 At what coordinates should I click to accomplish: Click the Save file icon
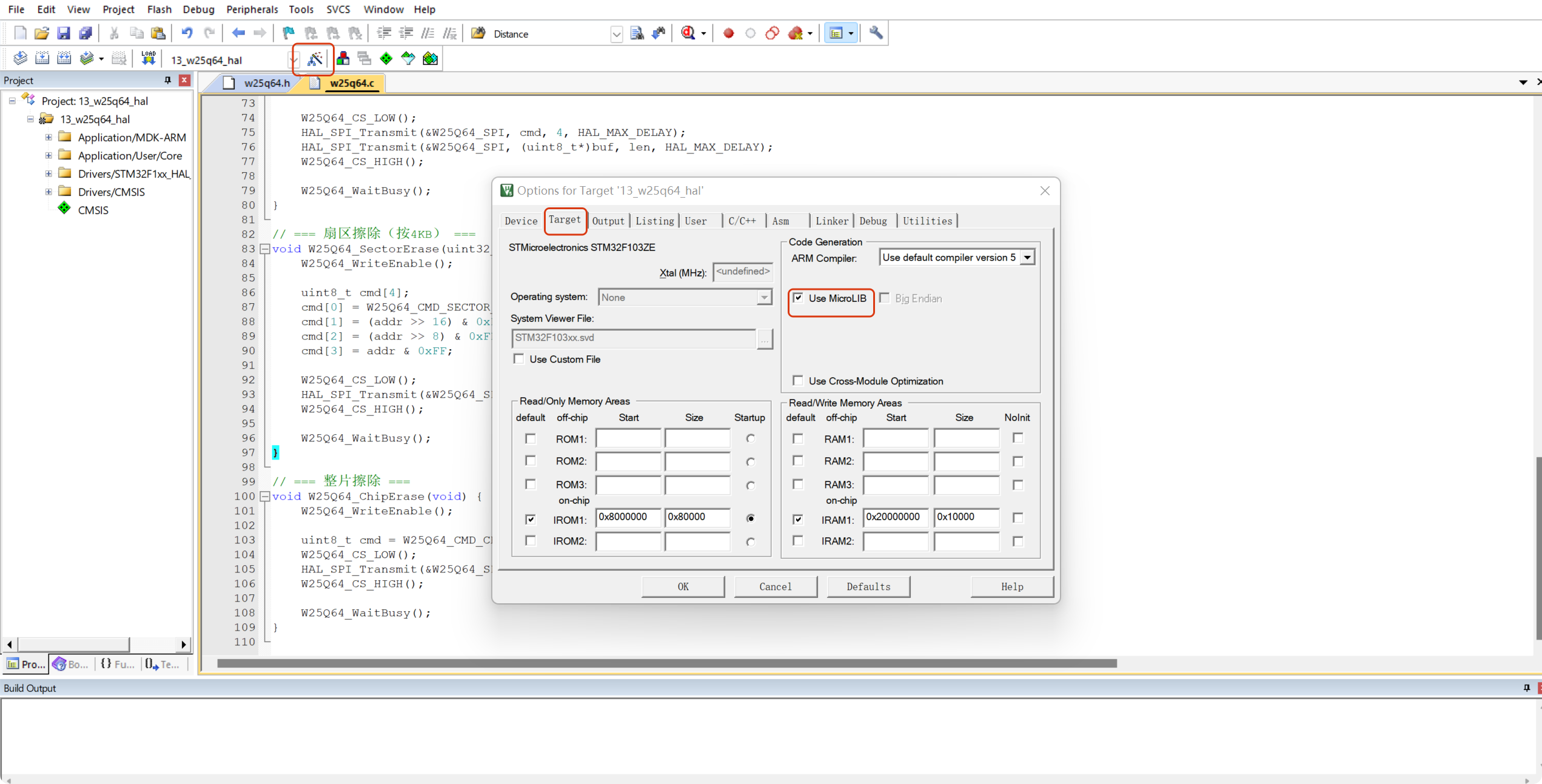tap(63, 33)
